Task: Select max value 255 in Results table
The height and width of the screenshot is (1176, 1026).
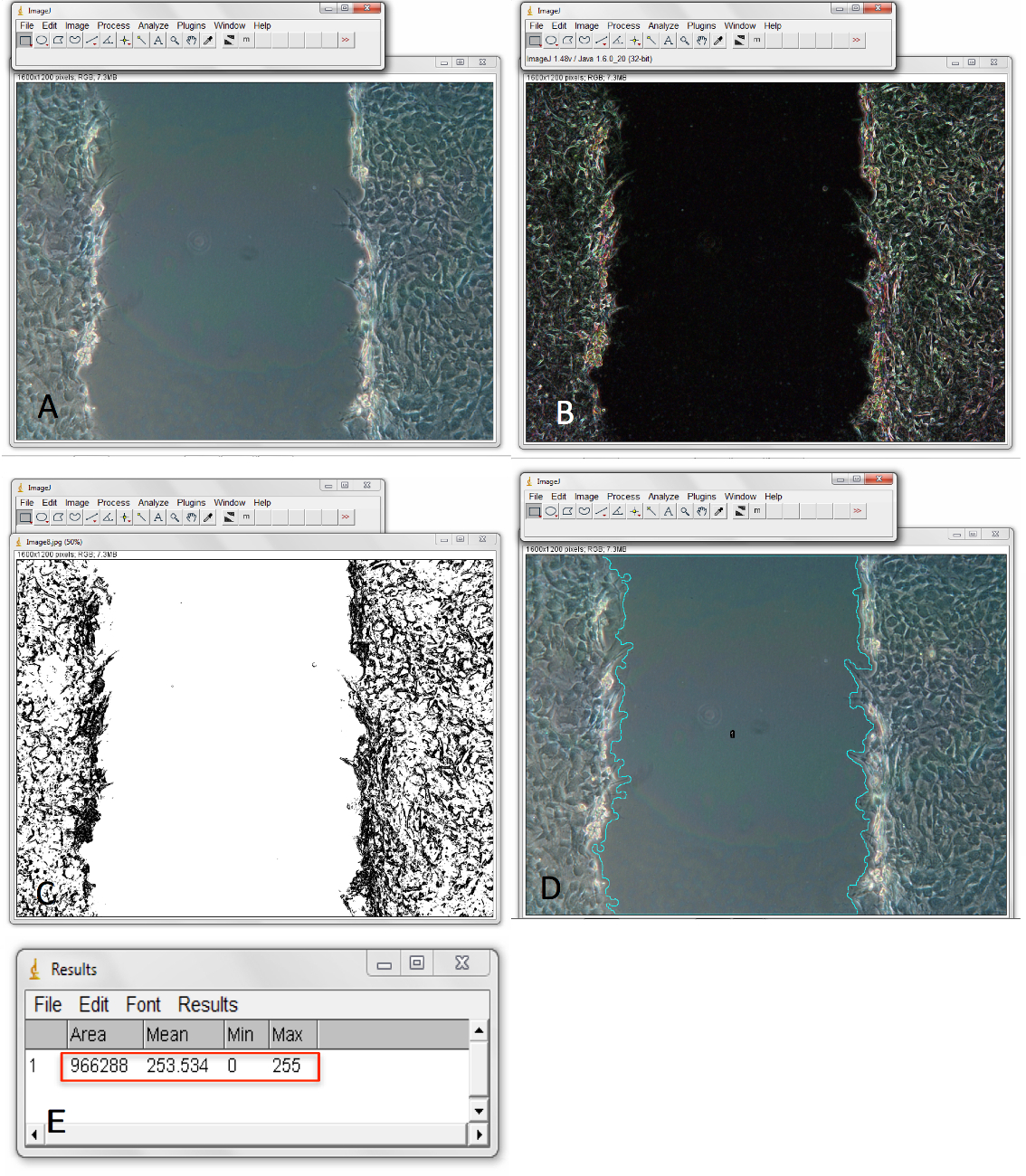Action: [x=286, y=1066]
